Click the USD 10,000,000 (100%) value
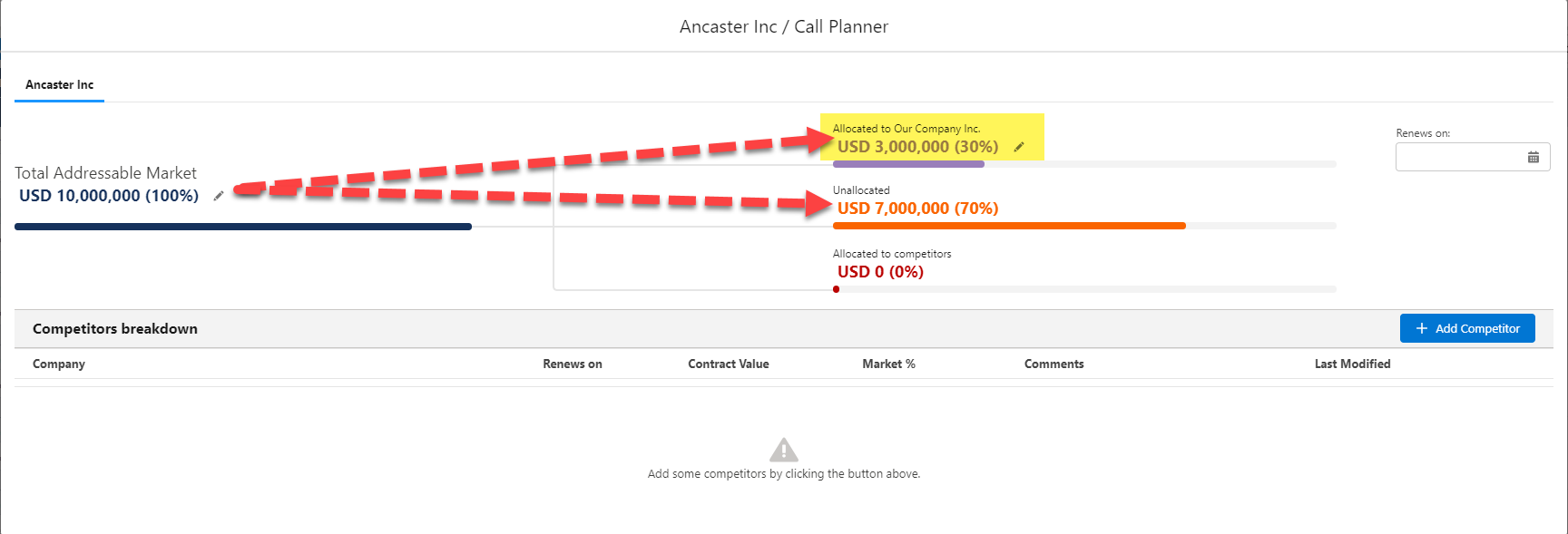This screenshot has height=534, width=1568. coord(109,196)
